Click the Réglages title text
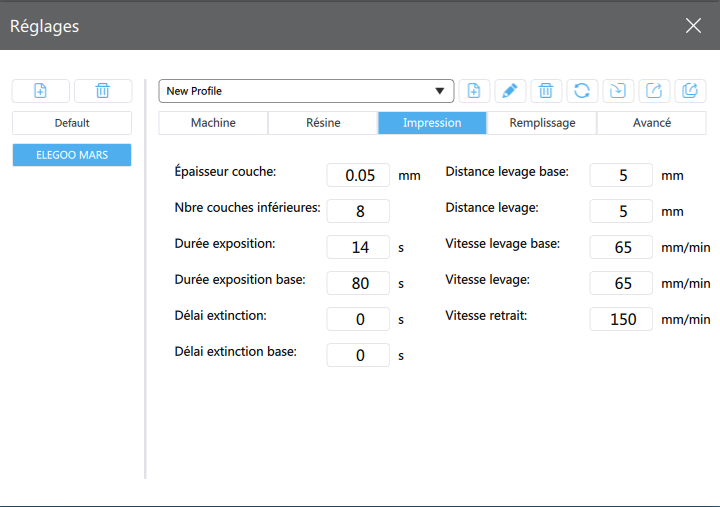 [45, 26]
